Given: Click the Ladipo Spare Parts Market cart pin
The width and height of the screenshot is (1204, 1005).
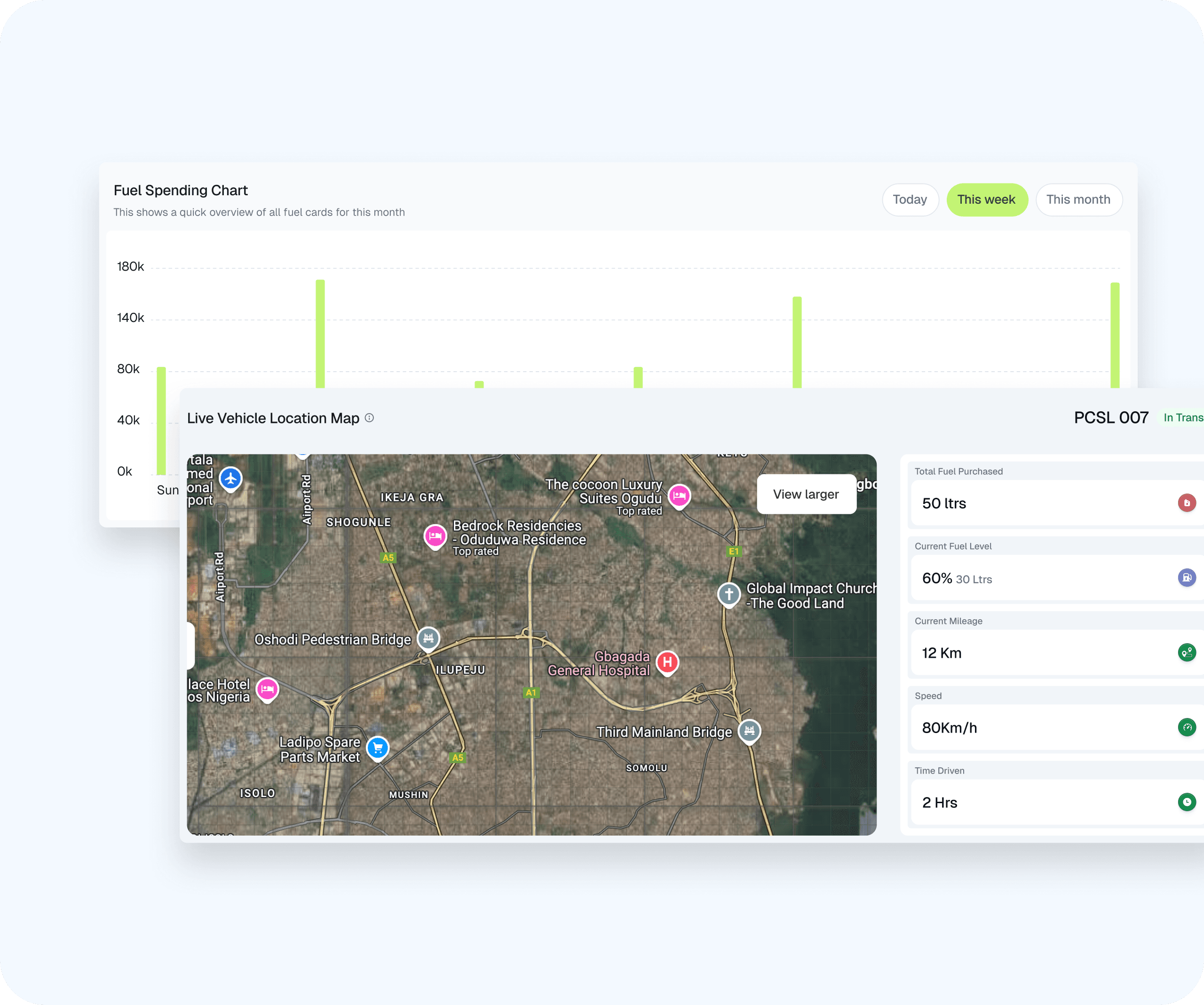Looking at the screenshot, I should click(378, 747).
